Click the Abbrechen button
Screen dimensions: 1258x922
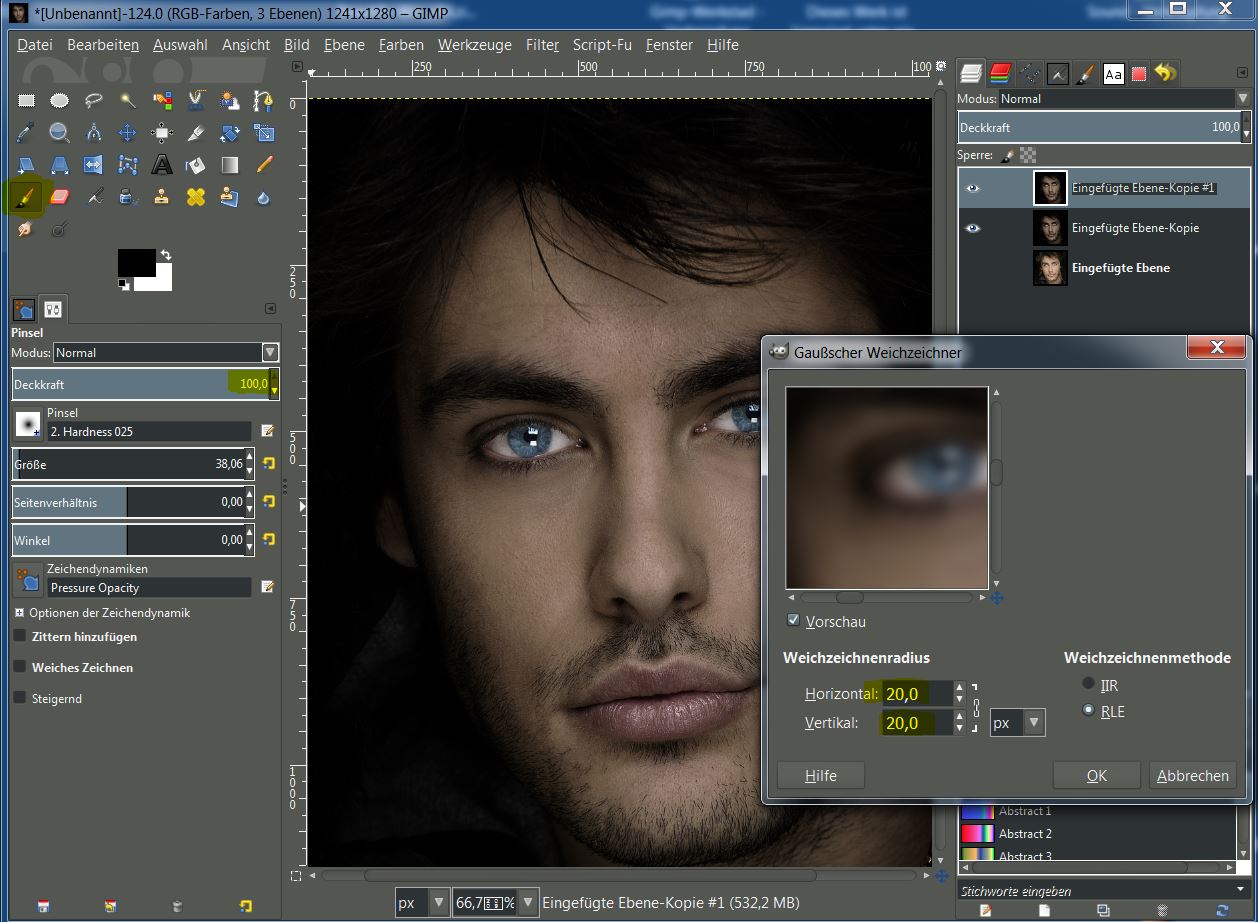click(1192, 775)
